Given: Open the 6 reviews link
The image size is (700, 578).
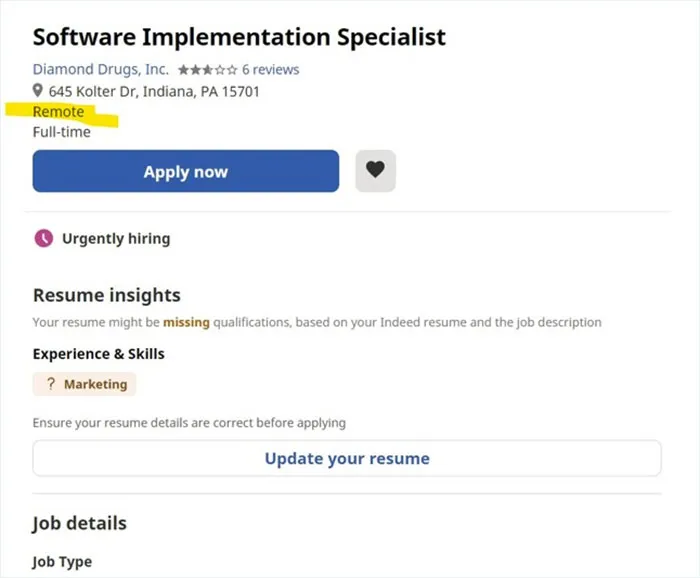Looking at the screenshot, I should (x=271, y=70).
